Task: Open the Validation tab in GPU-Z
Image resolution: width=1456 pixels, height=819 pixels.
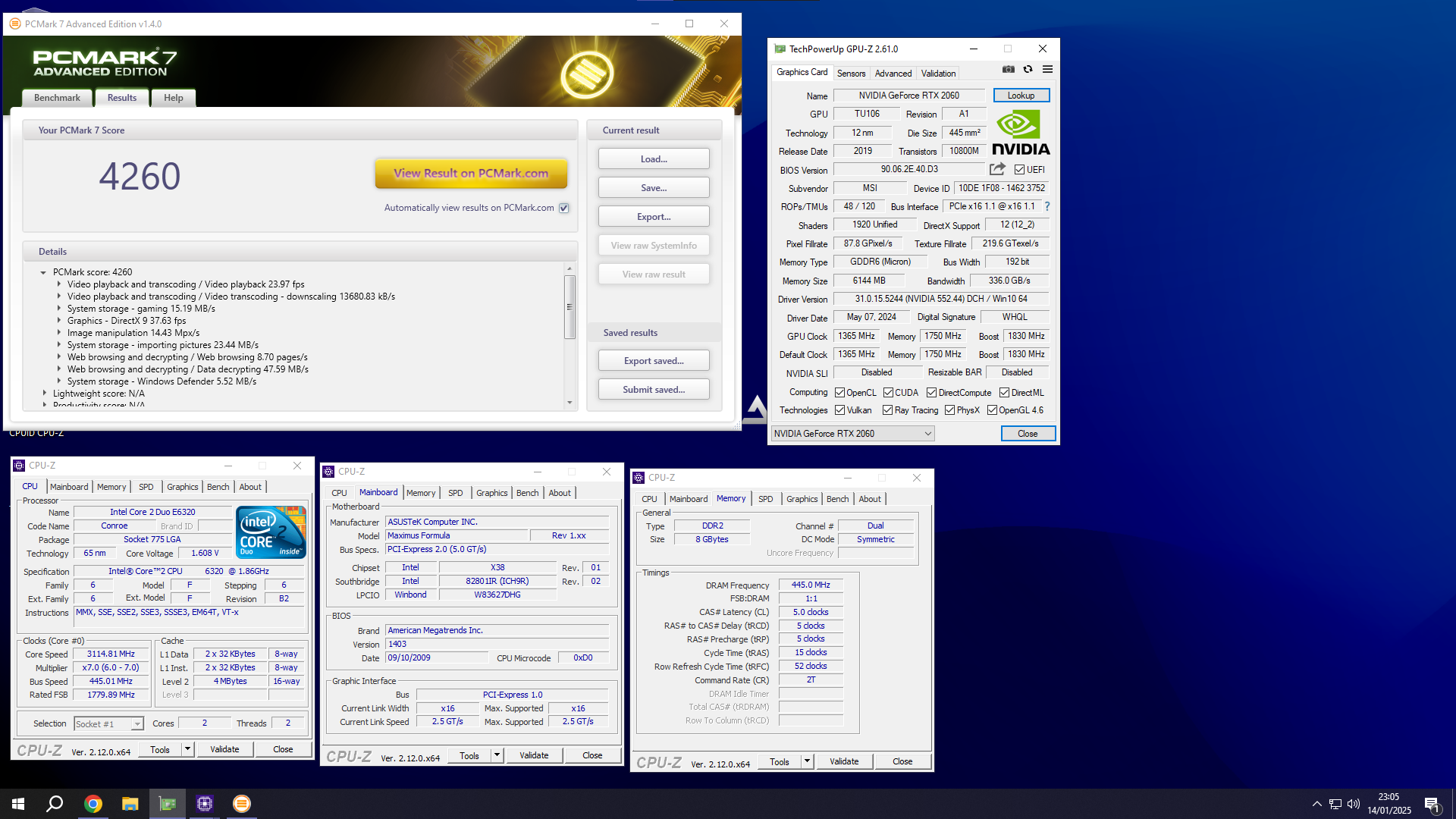Action: tap(938, 74)
